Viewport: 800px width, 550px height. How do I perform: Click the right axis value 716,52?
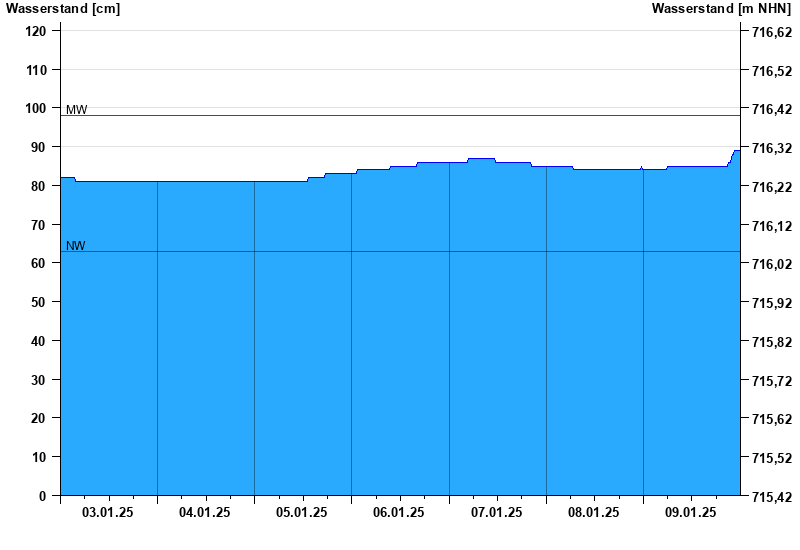coord(772,71)
